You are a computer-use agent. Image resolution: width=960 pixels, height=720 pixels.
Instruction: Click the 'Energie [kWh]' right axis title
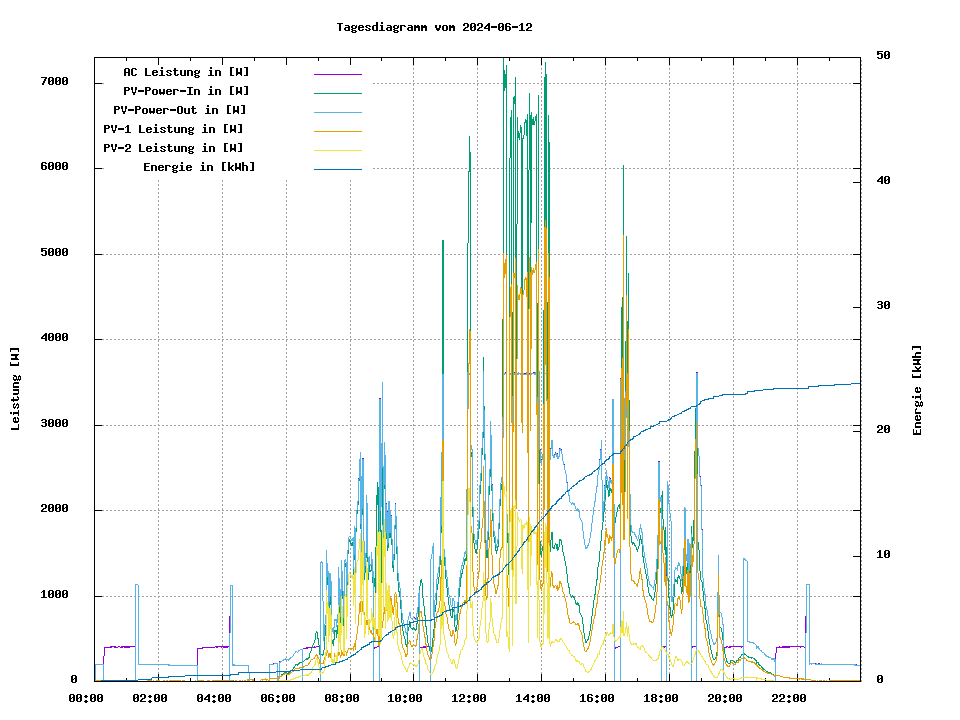[917, 390]
